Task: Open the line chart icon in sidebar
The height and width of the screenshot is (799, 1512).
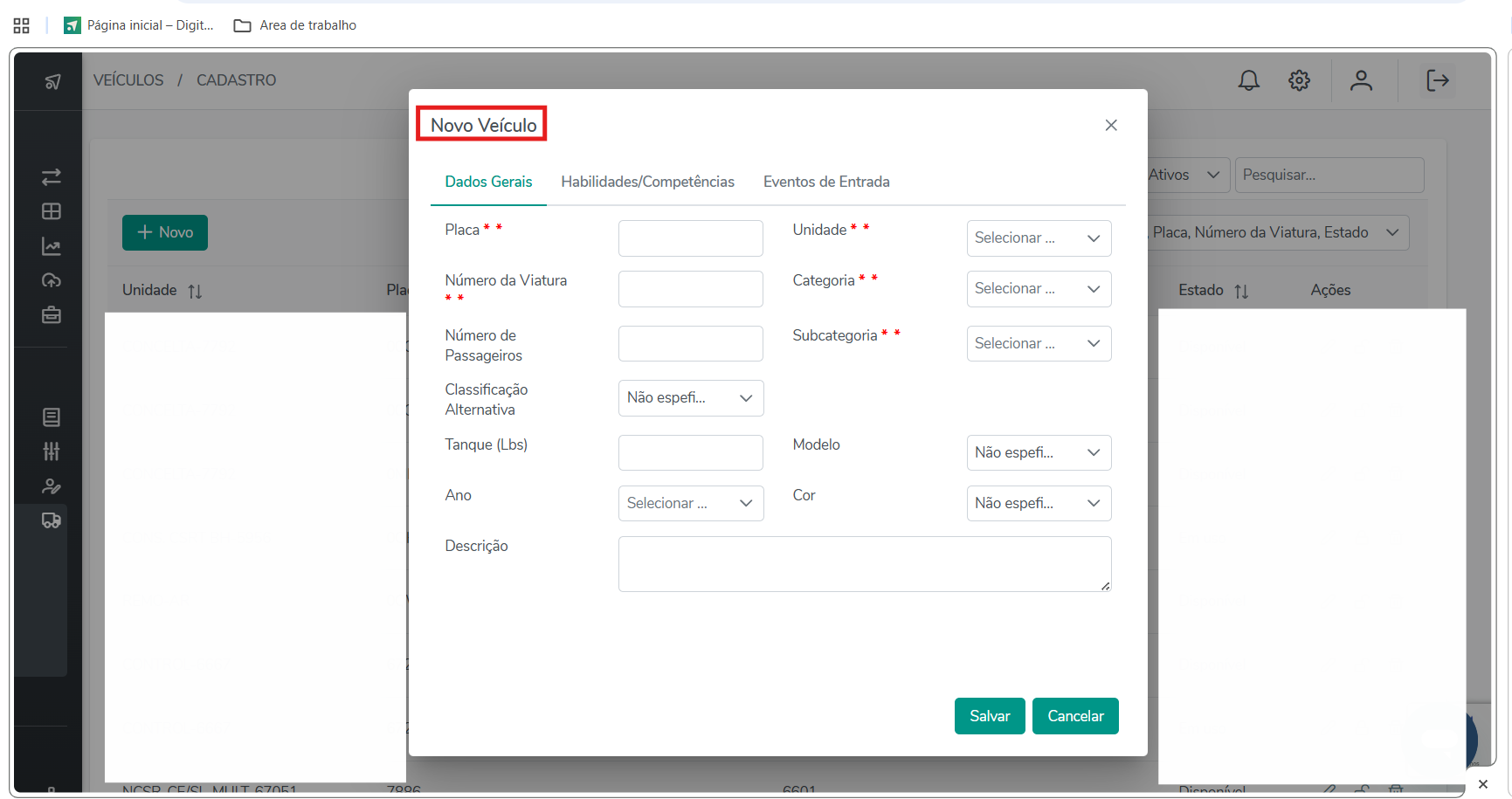Action: 52,247
